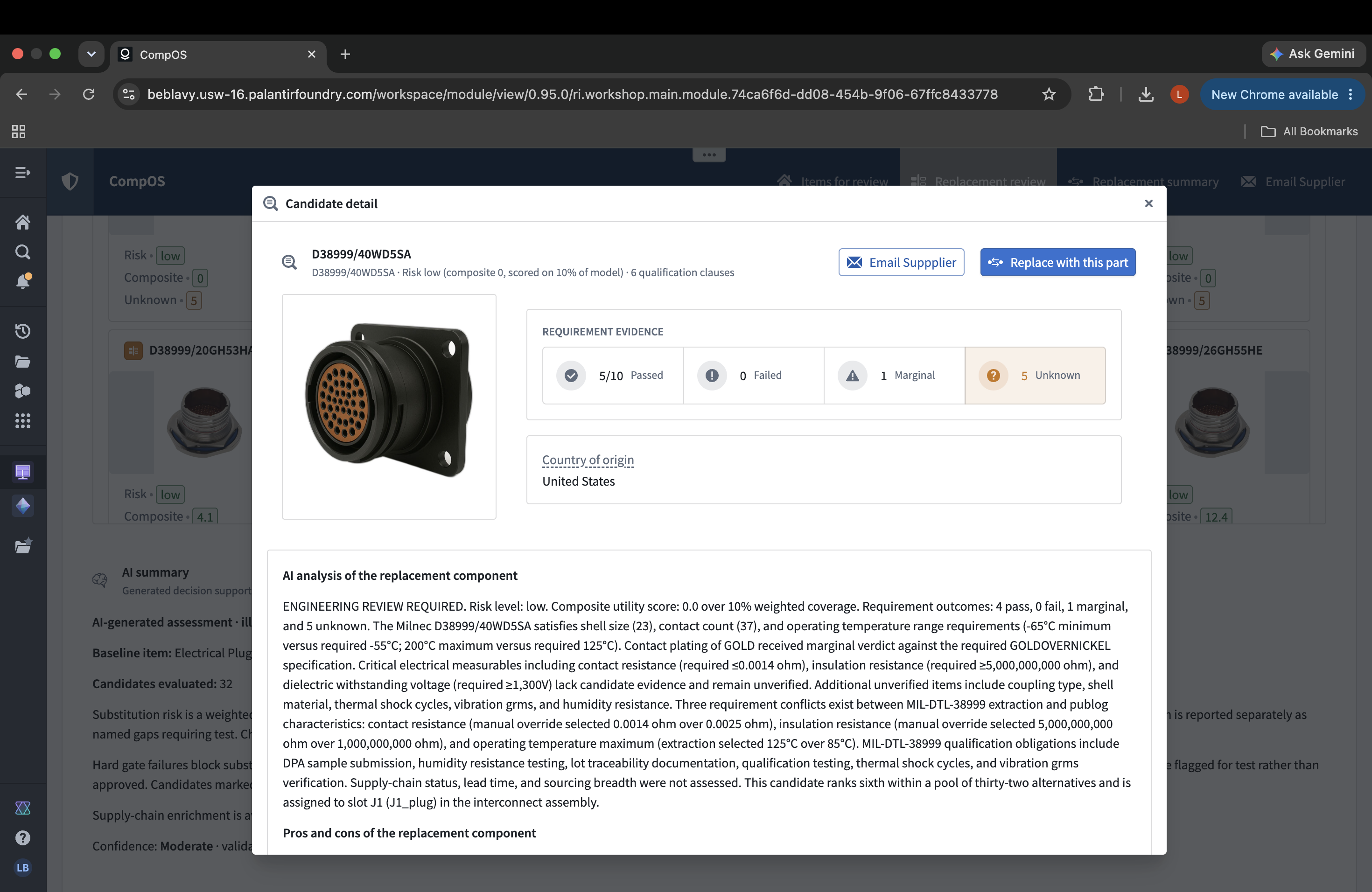This screenshot has width=1372, height=892.
Task: Expand the Chrome tab search dropdown
Action: [x=91, y=54]
